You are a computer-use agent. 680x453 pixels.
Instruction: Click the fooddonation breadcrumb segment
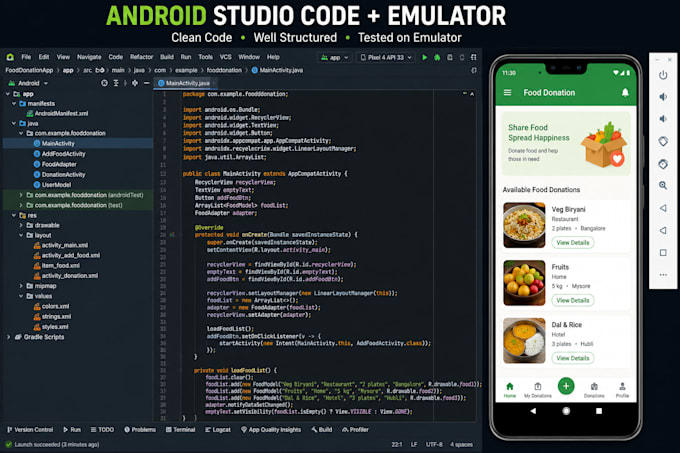point(224,70)
